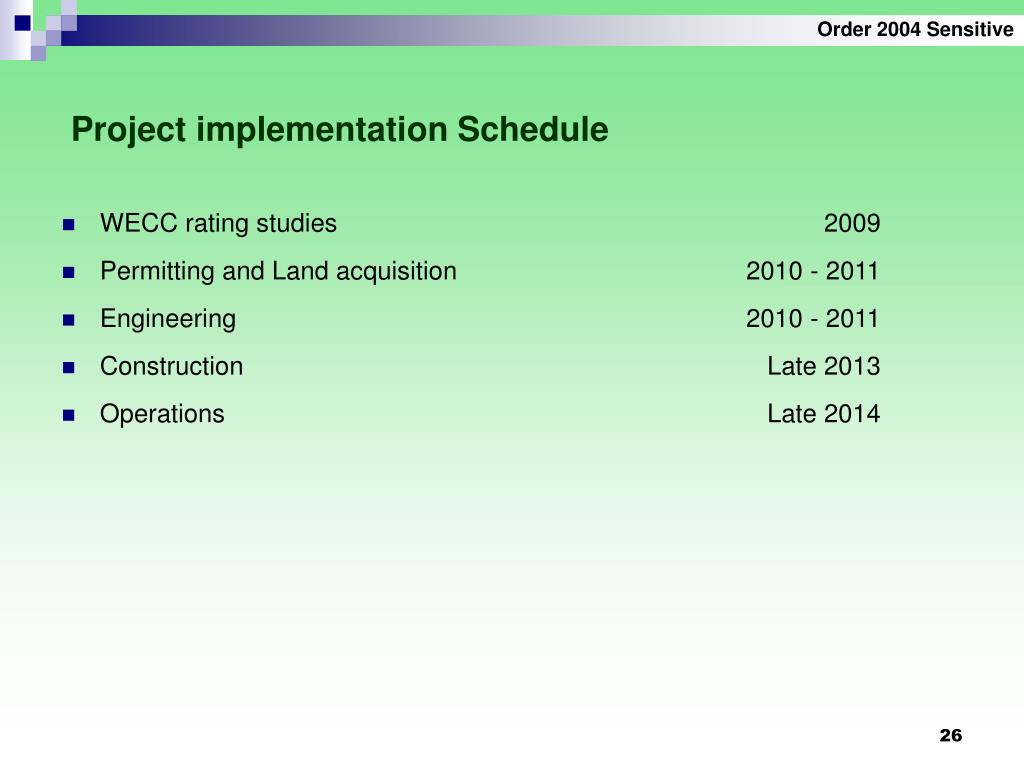The image size is (1024, 768).
Task: Click the Construction bullet marker
Action: pyautogui.click(x=69, y=367)
